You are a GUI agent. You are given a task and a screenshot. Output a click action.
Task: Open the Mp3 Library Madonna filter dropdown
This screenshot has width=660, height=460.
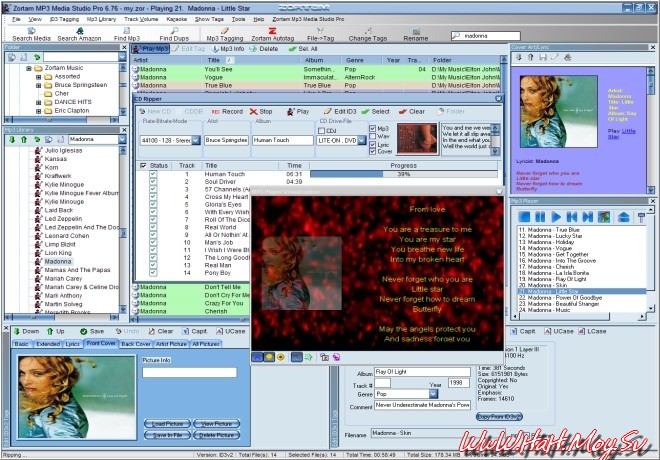(122, 139)
